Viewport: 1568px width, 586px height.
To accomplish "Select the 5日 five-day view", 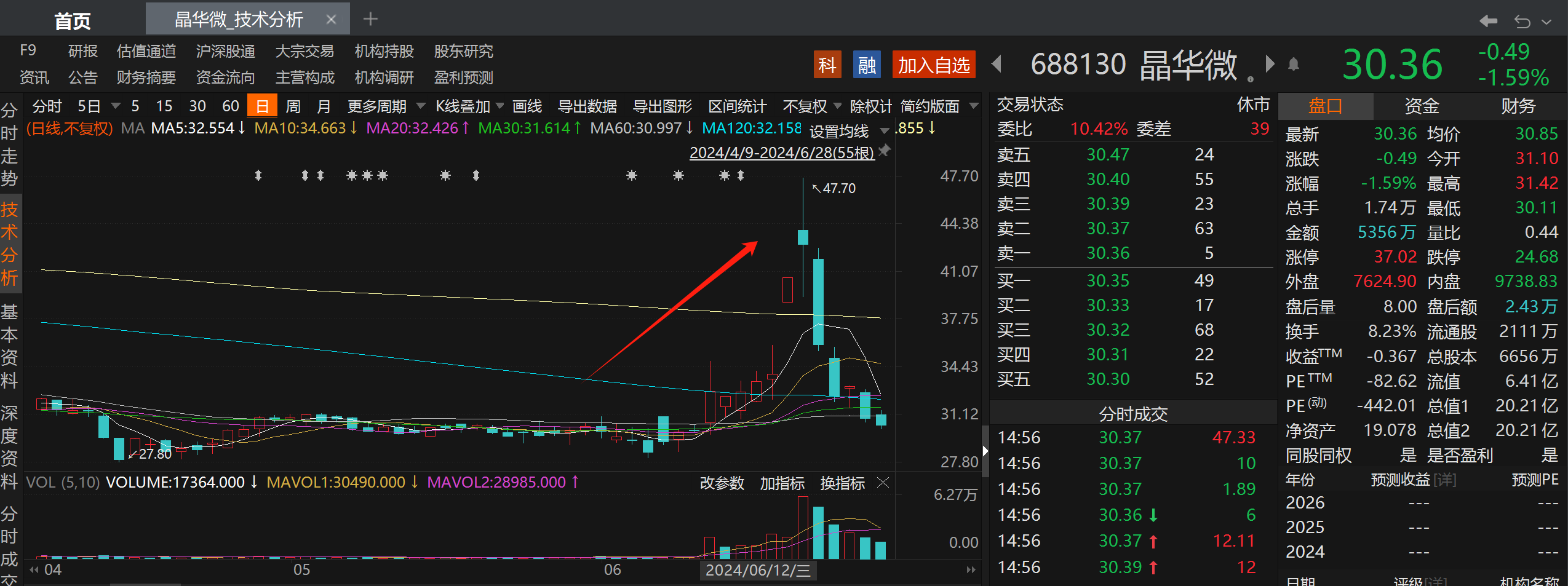I will pos(89,106).
